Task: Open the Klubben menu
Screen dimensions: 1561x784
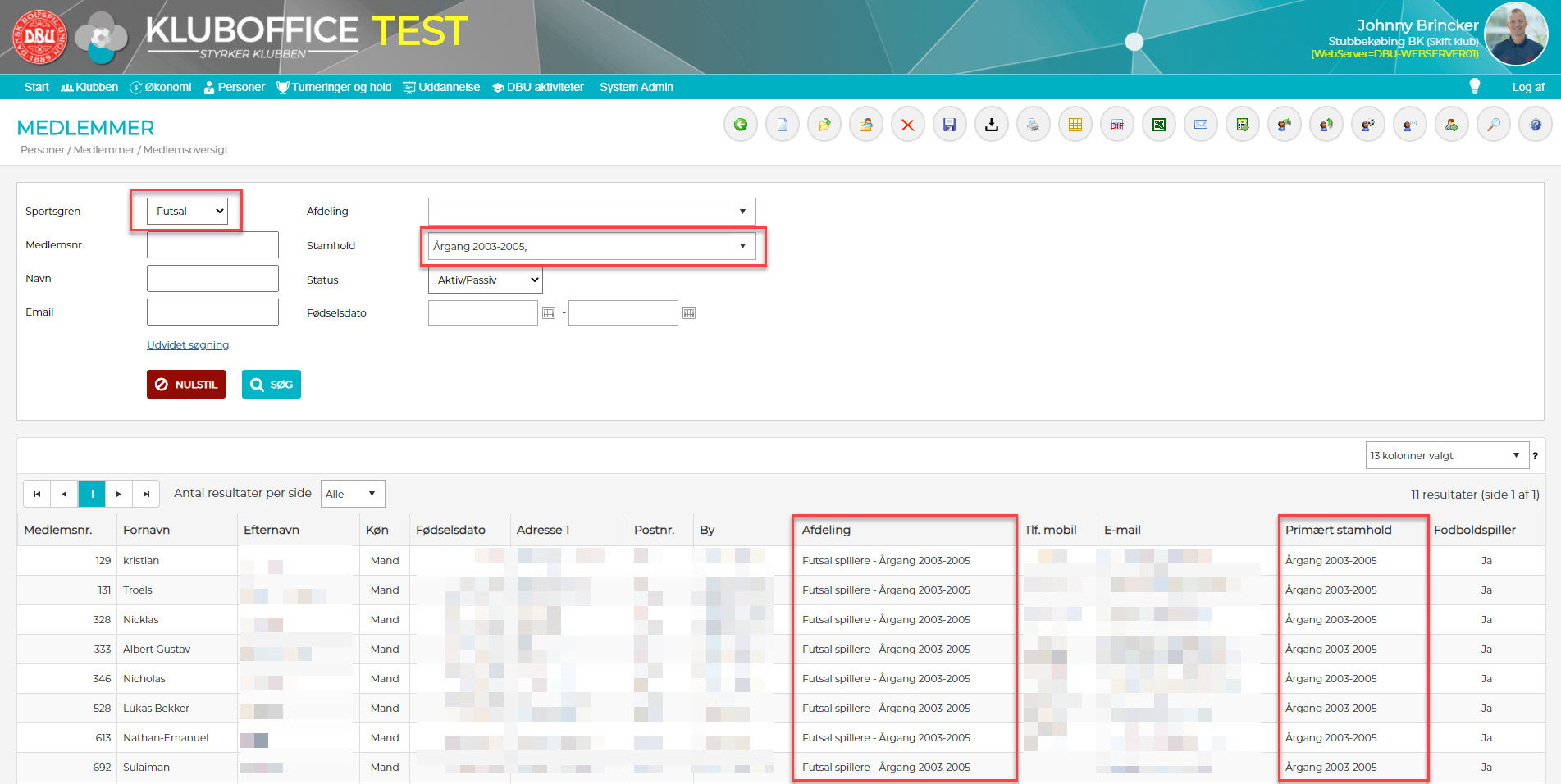Action: 89,87
